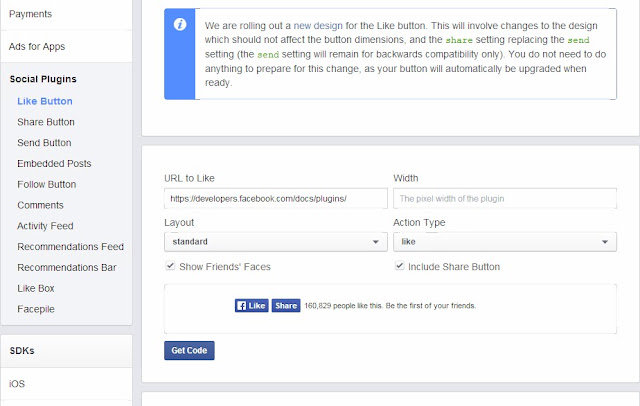Open Comments plugin page
This screenshot has height=406, width=640.
(40, 205)
